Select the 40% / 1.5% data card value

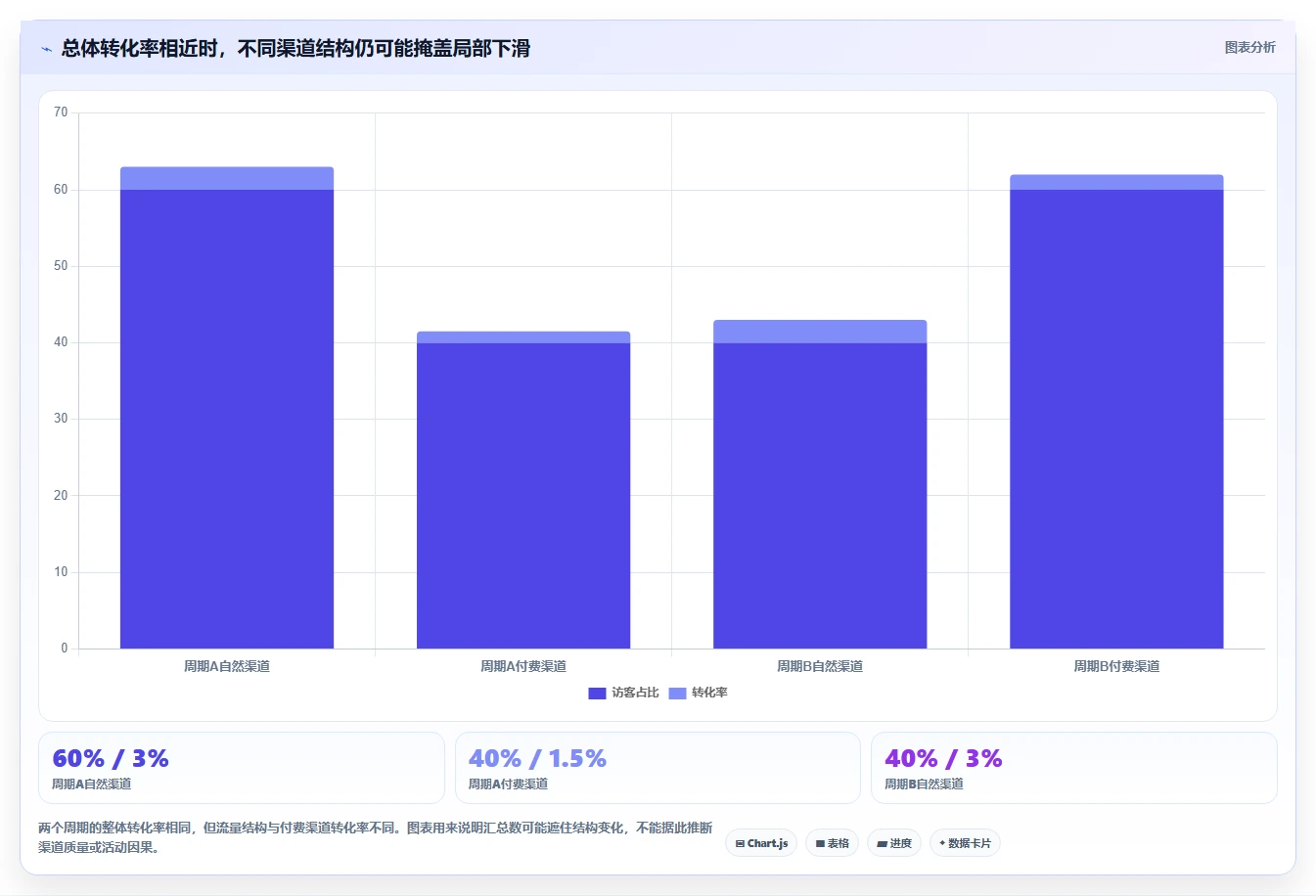tap(537, 758)
